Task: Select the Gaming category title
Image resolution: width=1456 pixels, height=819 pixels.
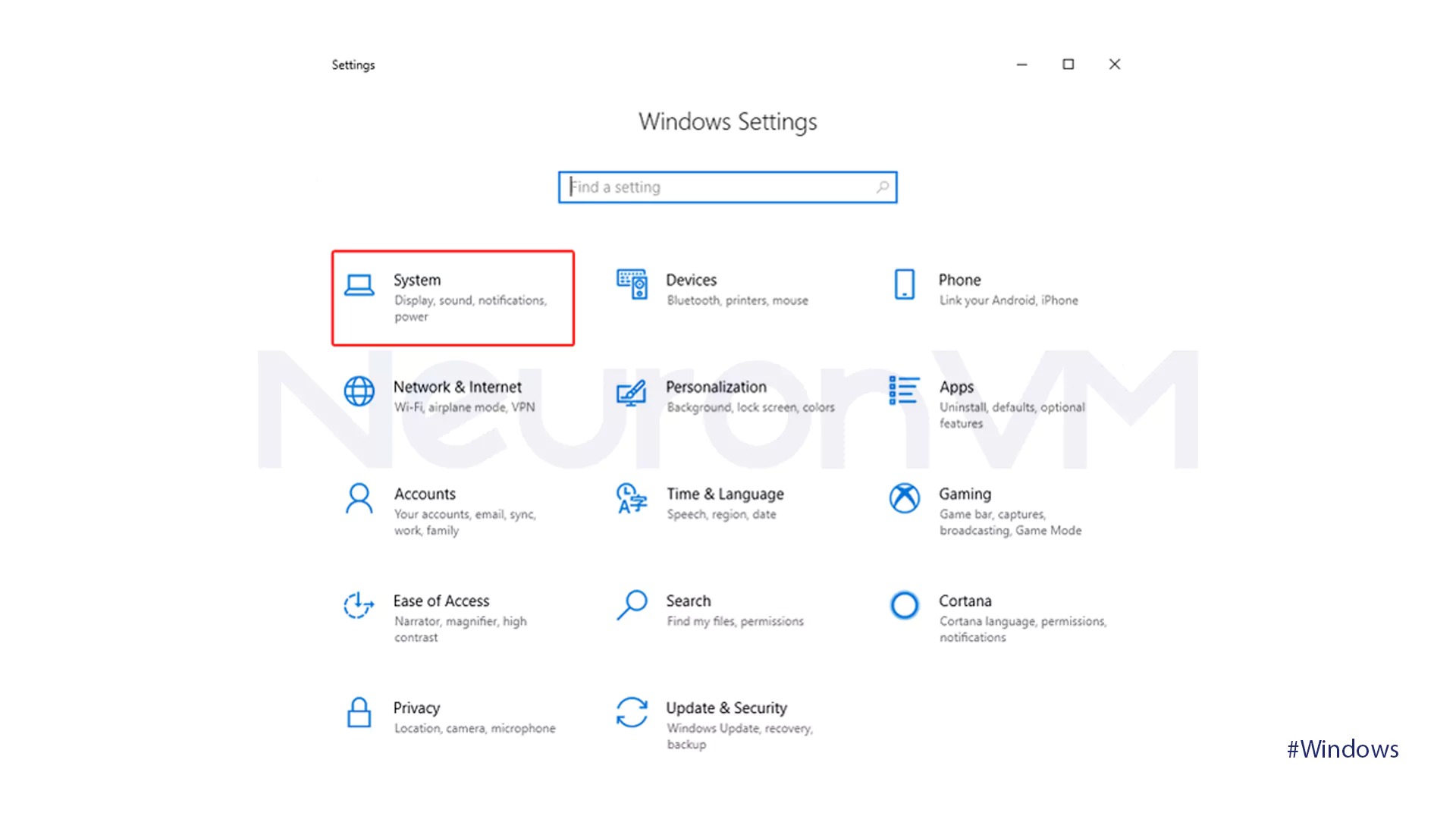Action: point(965,494)
